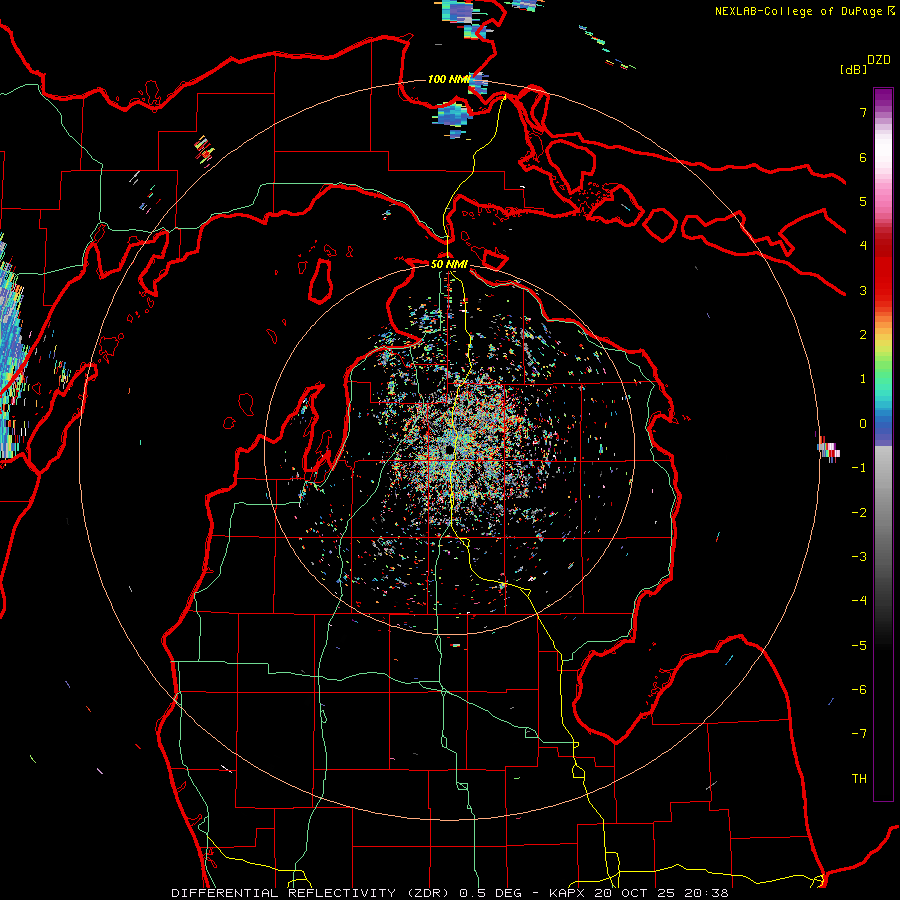Click the color bar at the 3 dB red level
The image size is (900, 900).
(883, 290)
